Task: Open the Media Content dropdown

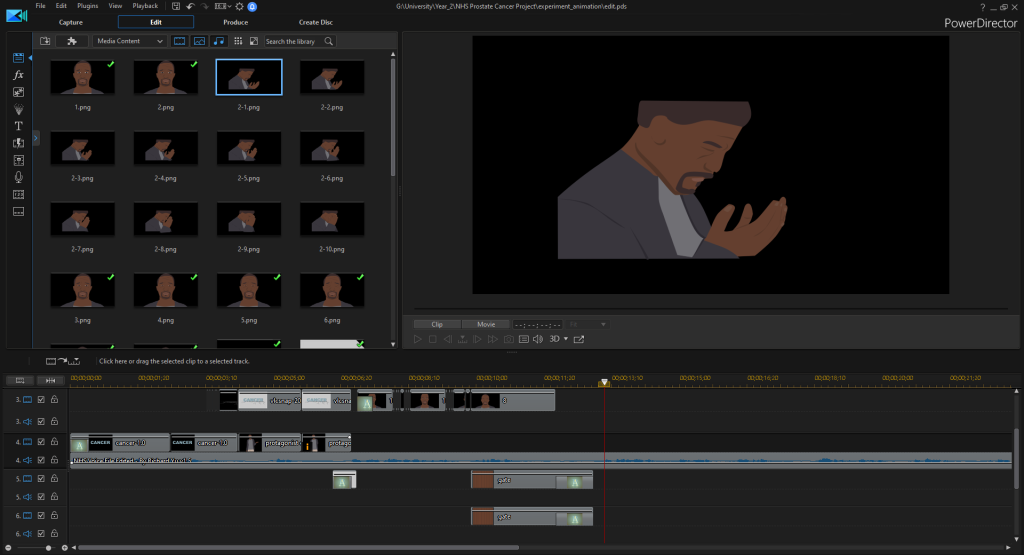Action: click(x=130, y=41)
